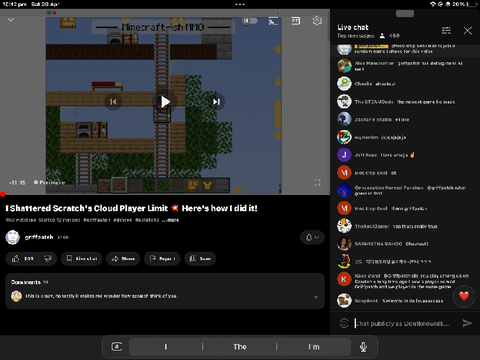Toggle the autoplay switch on the player

pyautogui.click(x=250, y=21)
